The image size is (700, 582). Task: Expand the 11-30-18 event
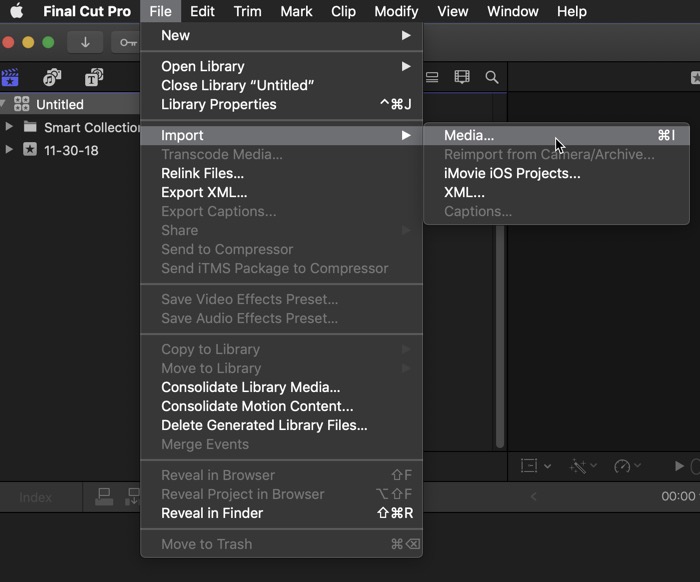point(8,150)
